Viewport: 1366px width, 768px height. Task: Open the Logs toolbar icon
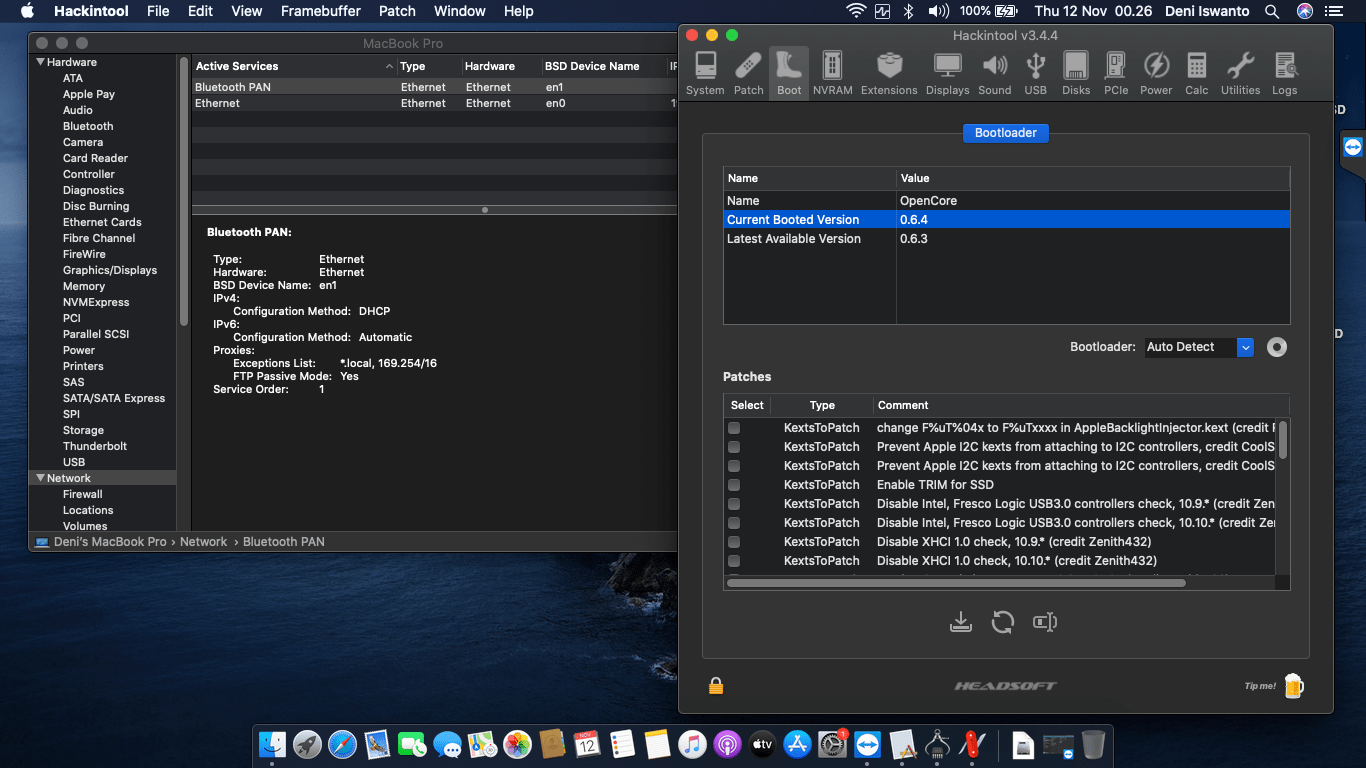pyautogui.click(x=1285, y=73)
